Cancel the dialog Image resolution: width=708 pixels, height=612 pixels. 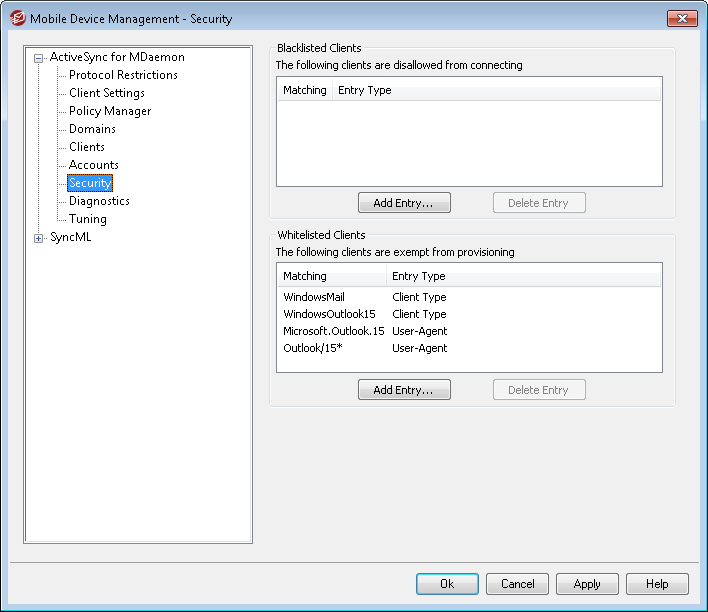click(517, 584)
